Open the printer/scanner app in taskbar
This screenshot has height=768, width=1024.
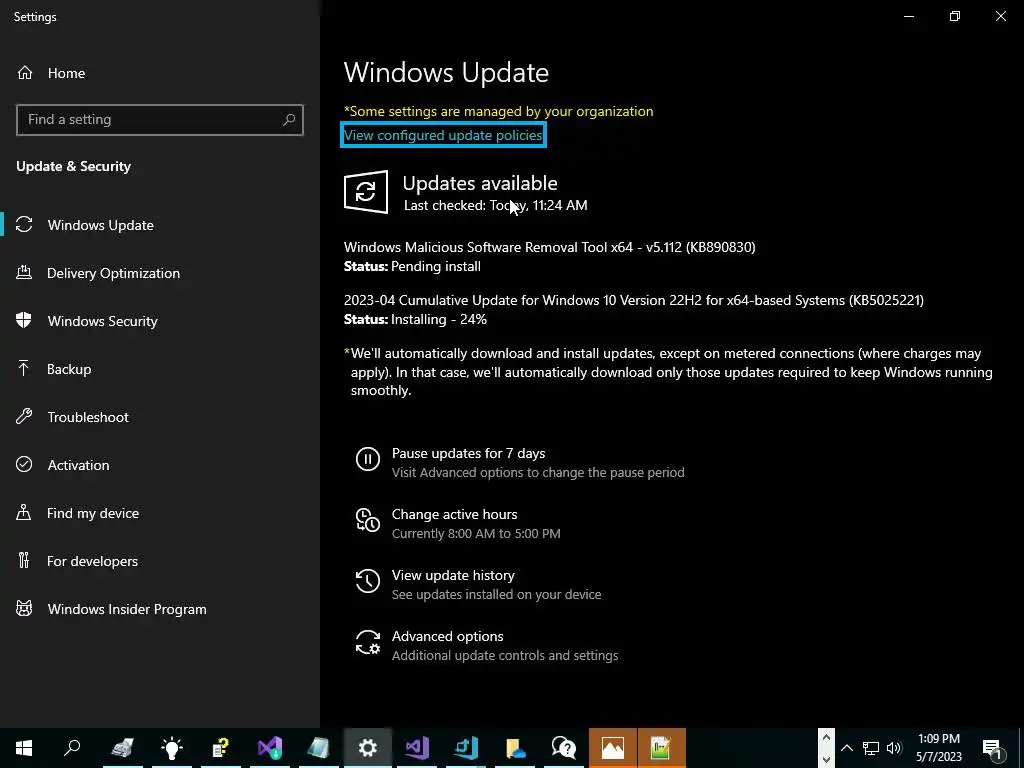tap(122, 748)
